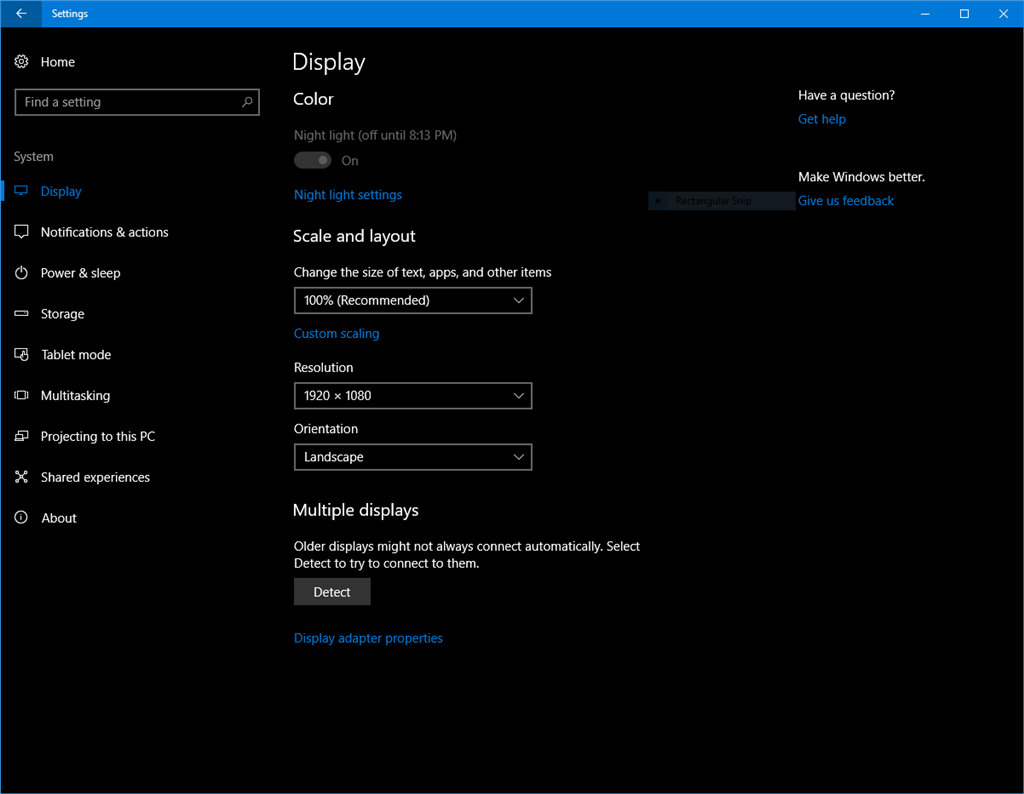Select the Settings title bar tab
The width and height of the screenshot is (1024, 794).
(x=69, y=13)
